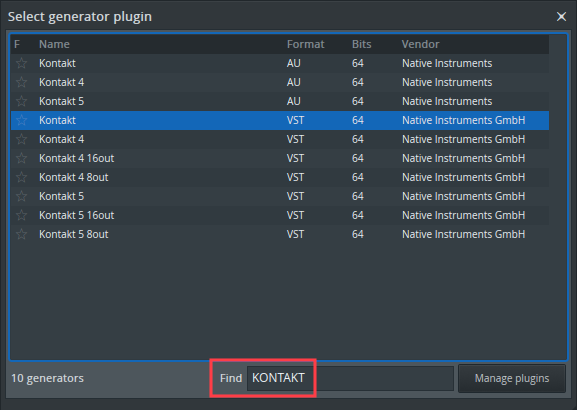This screenshot has height=410, width=577.
Task: Favorite Kontakt 4 8out star
Action: (x=21, y=177)
